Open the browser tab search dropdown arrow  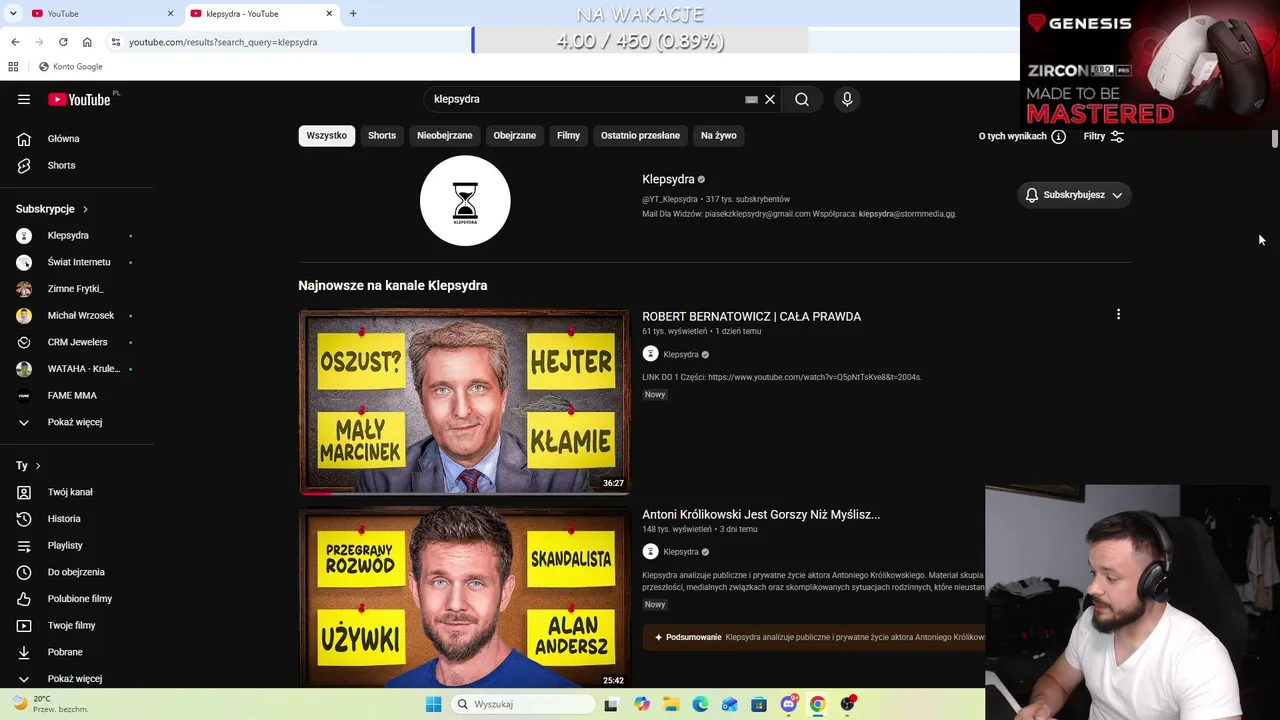(15, 14)
